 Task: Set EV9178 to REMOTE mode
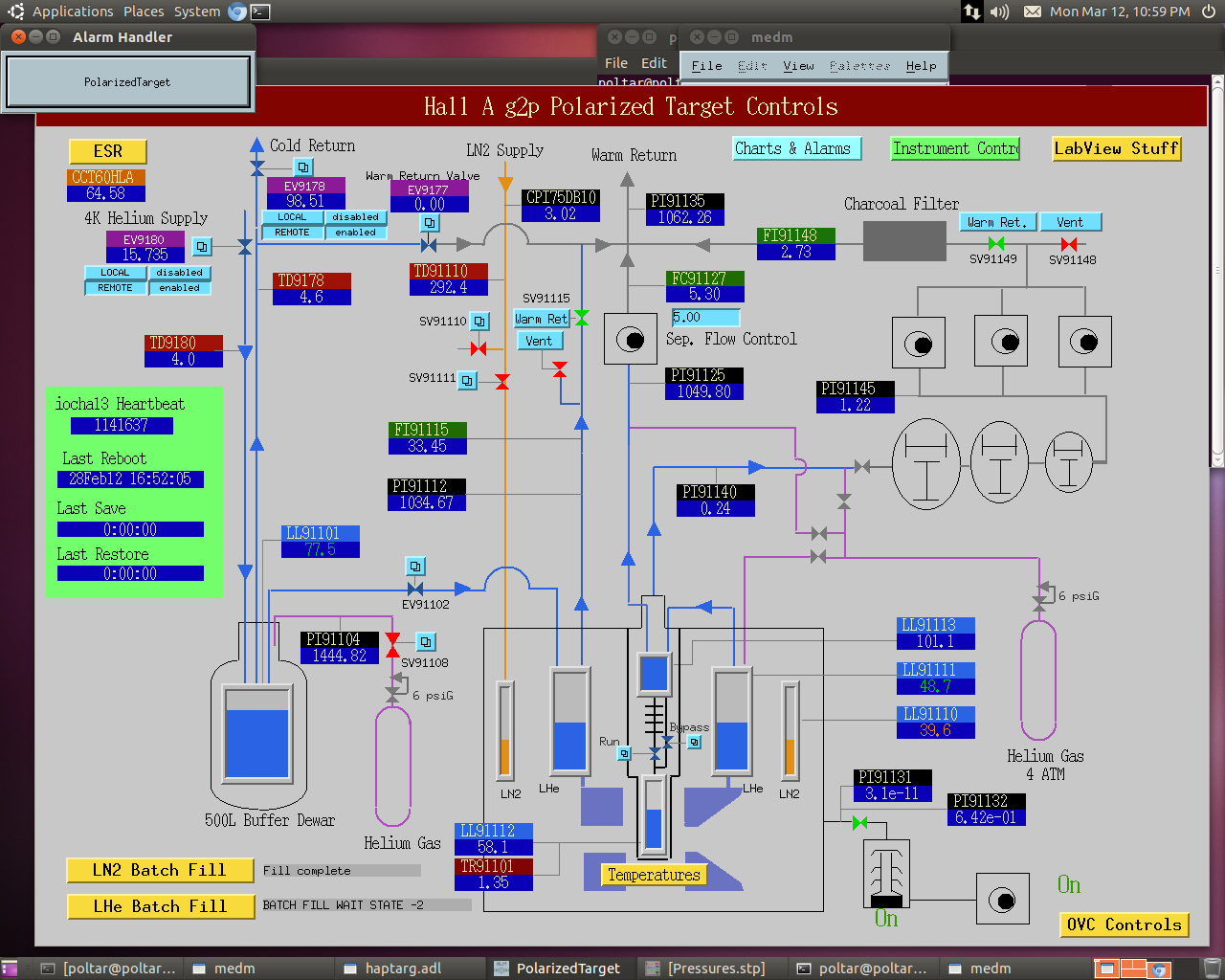tap(292, 233)
